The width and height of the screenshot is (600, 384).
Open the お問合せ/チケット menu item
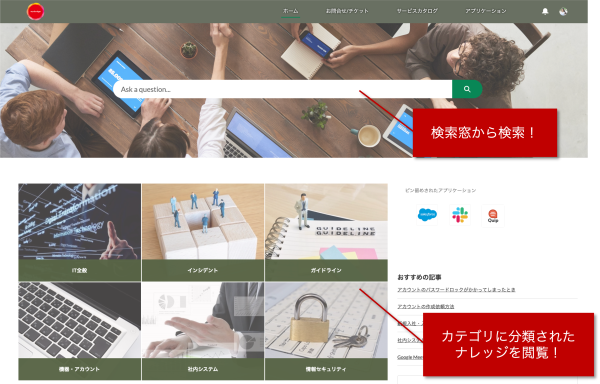click(347, 11)
